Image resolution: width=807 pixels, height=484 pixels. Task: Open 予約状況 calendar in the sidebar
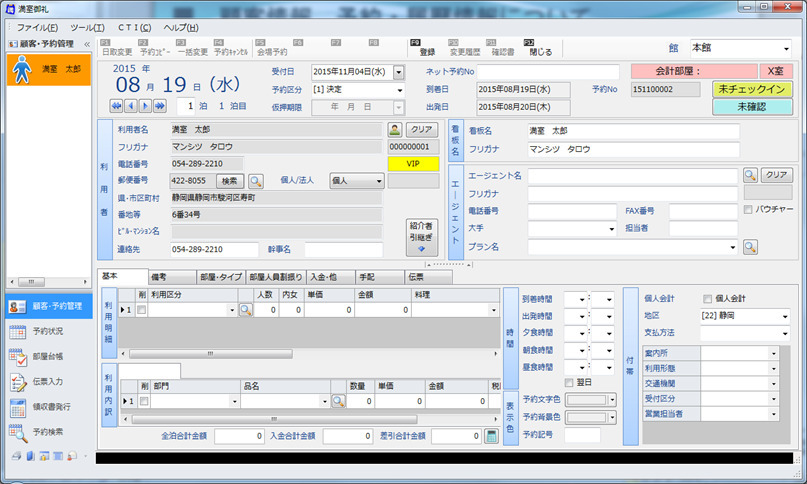tap(49, 331)
